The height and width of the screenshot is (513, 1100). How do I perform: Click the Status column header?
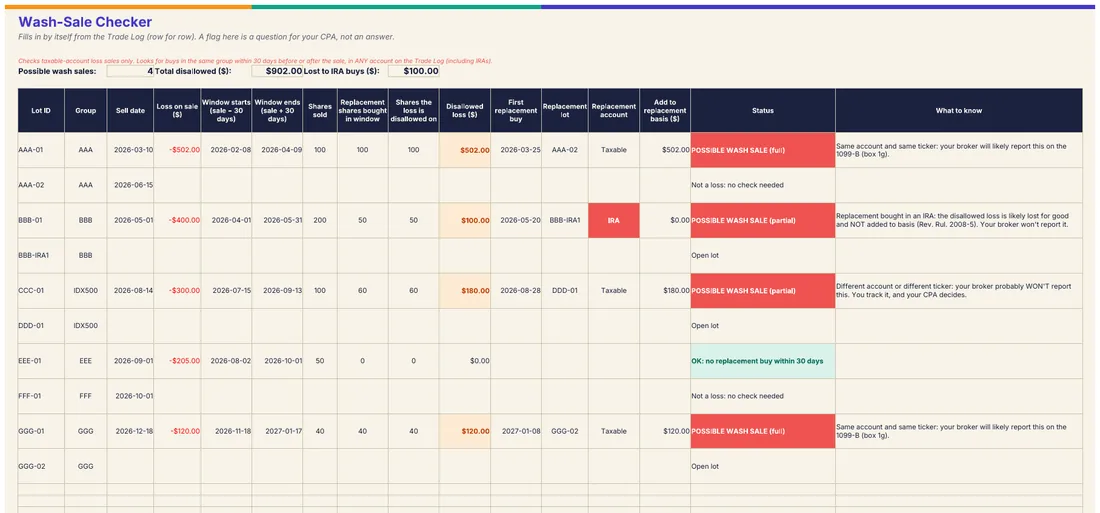coord(763,110)
